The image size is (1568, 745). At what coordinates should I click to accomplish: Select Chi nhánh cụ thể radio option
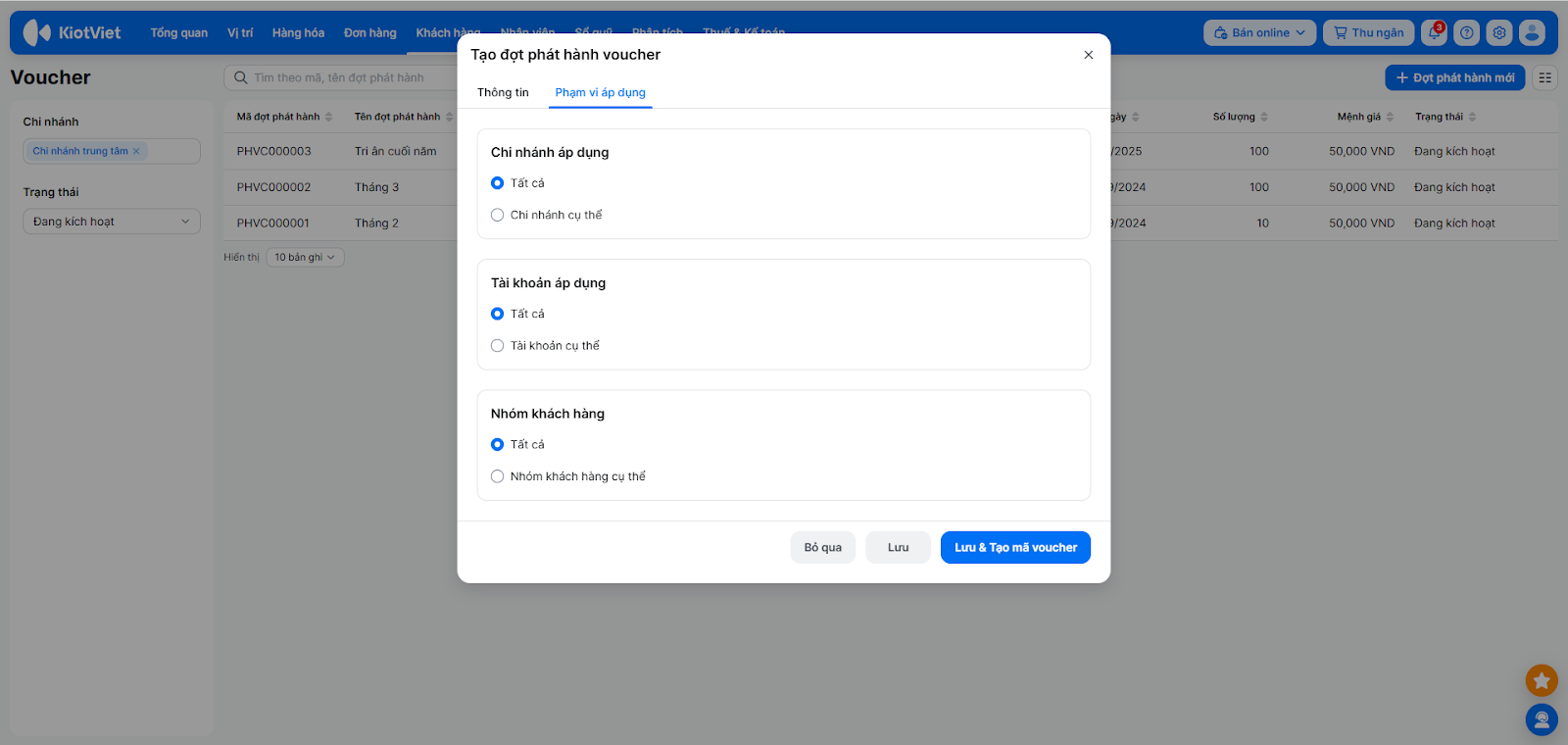(x=498, y=215)
